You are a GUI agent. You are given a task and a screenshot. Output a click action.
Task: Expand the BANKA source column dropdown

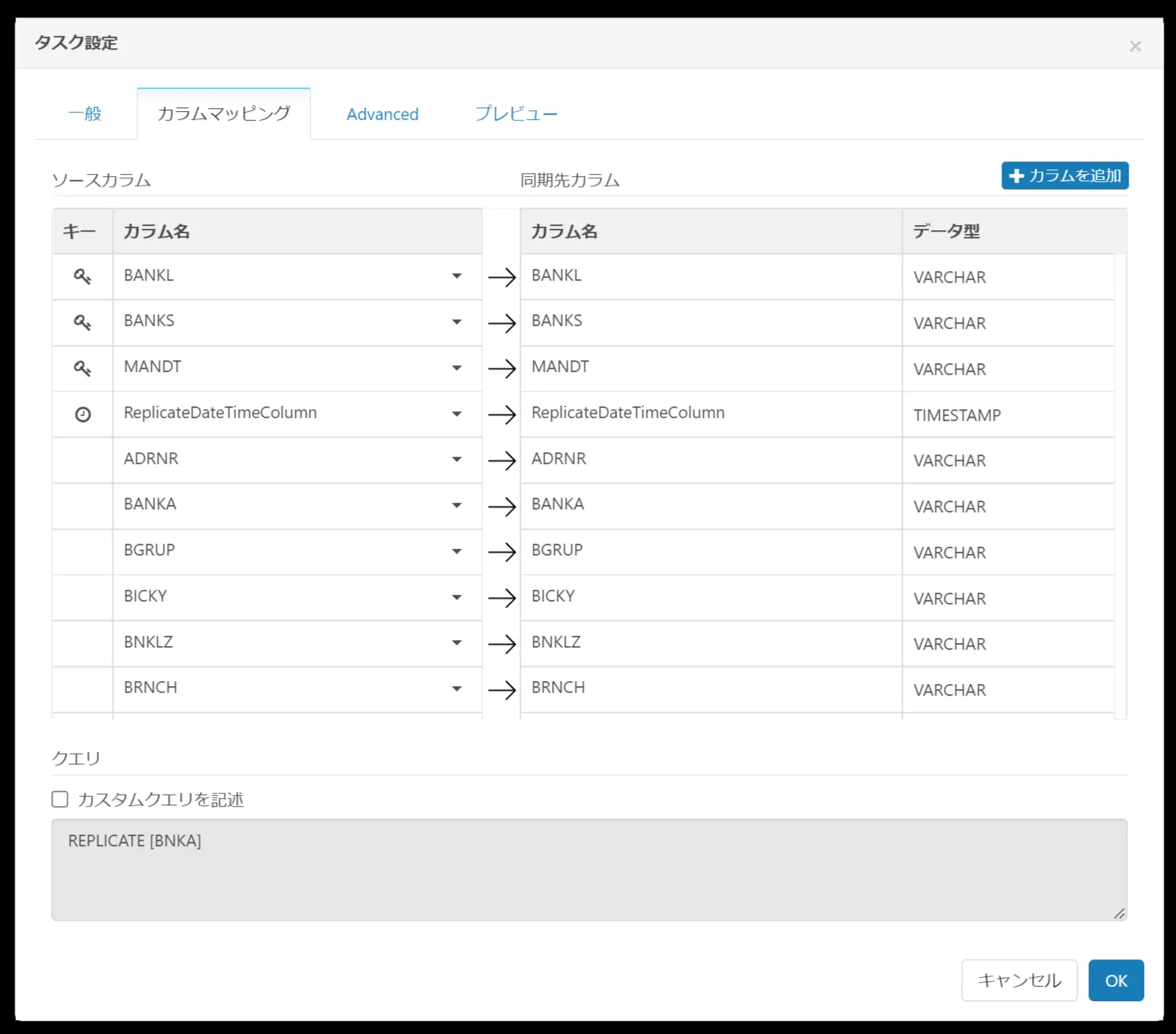(x=457, y=505)
